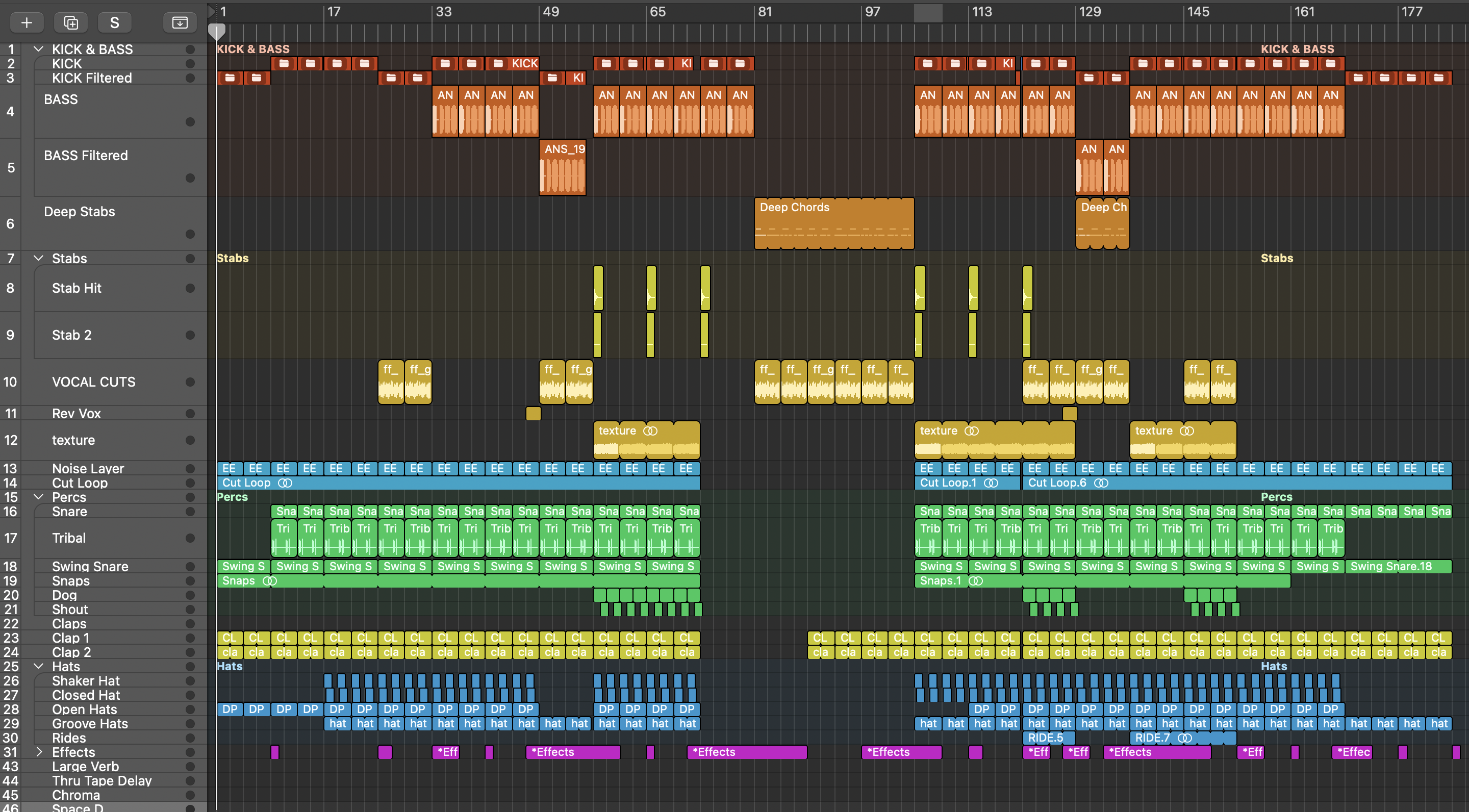Toggle the status dot on Deep Stabs track
The height and width of the screenshot is (812, 1469).
pos(190,234)
